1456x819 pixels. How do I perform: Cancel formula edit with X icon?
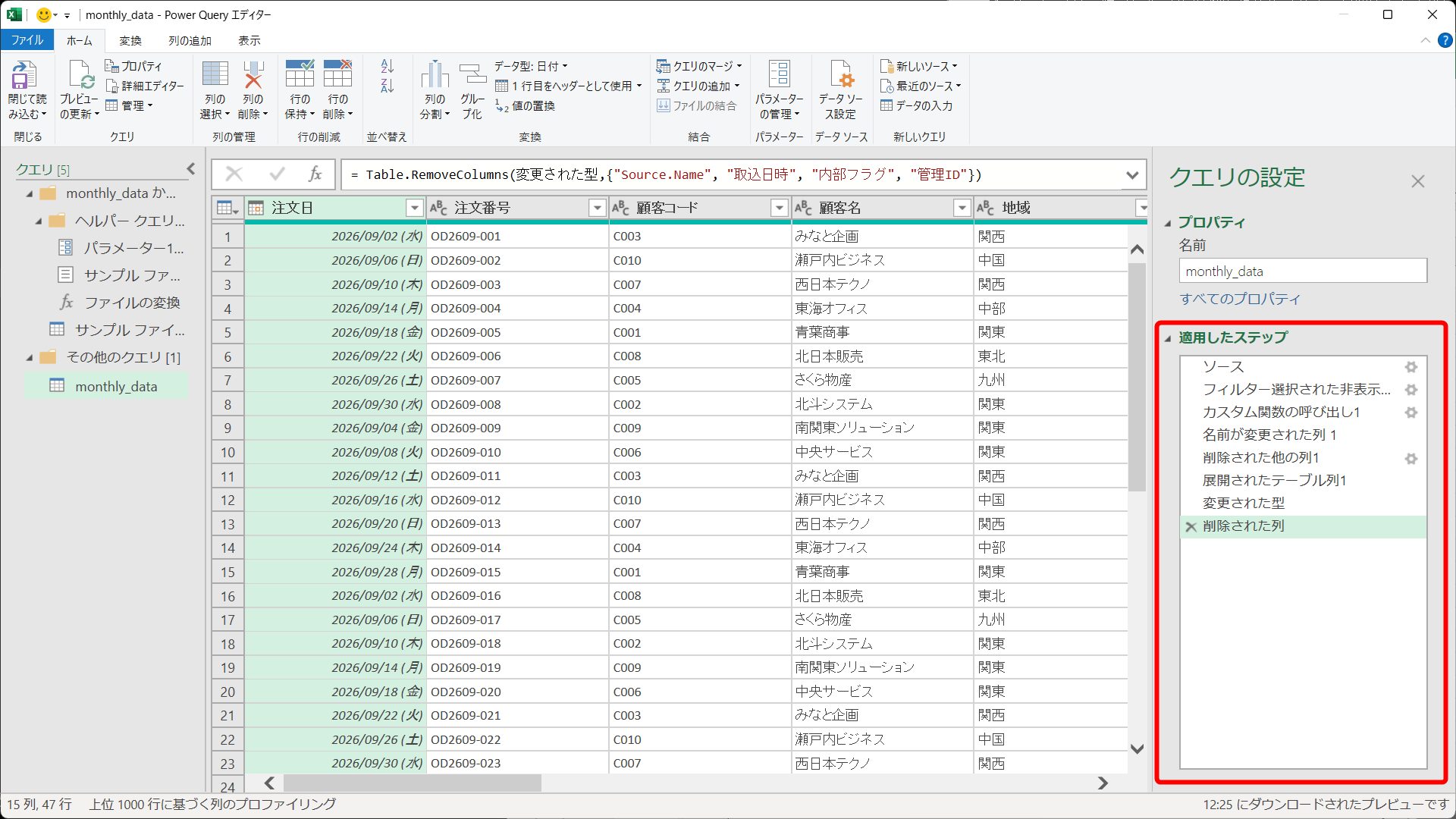tap(234, 174)
